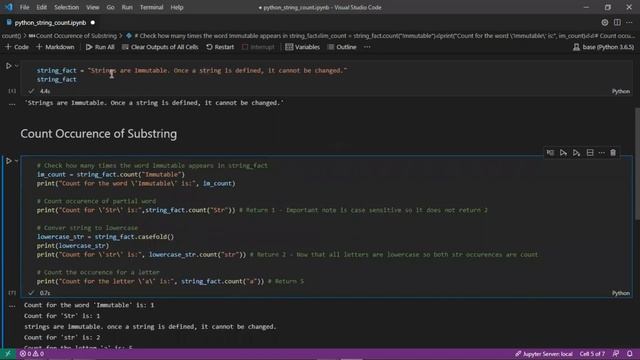The height and width of the screenshot is (360, 640).
Task: Click the unsaved-changes dot on the notebook tab
Action: pyautogui.click(x=93, y=23)
